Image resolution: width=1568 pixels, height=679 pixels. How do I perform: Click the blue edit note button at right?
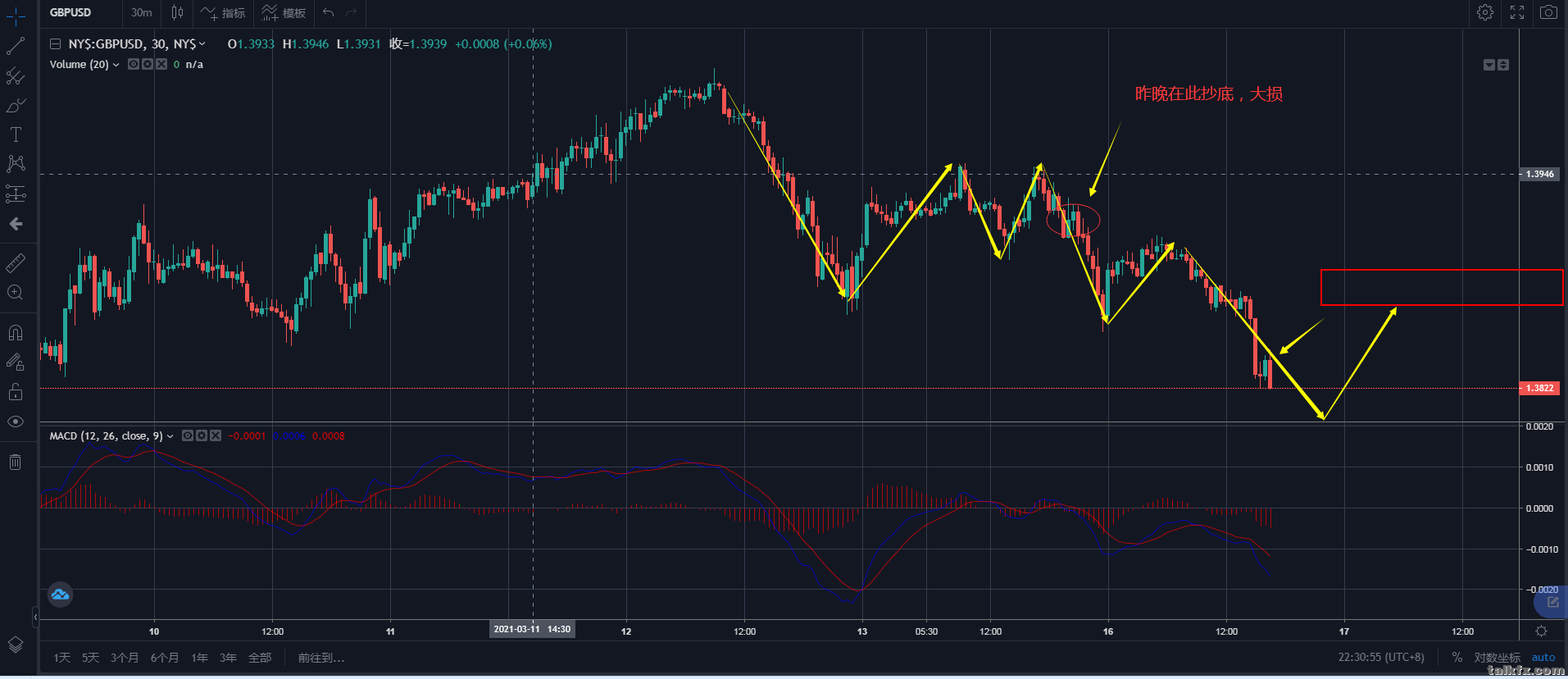point(1552,603)
